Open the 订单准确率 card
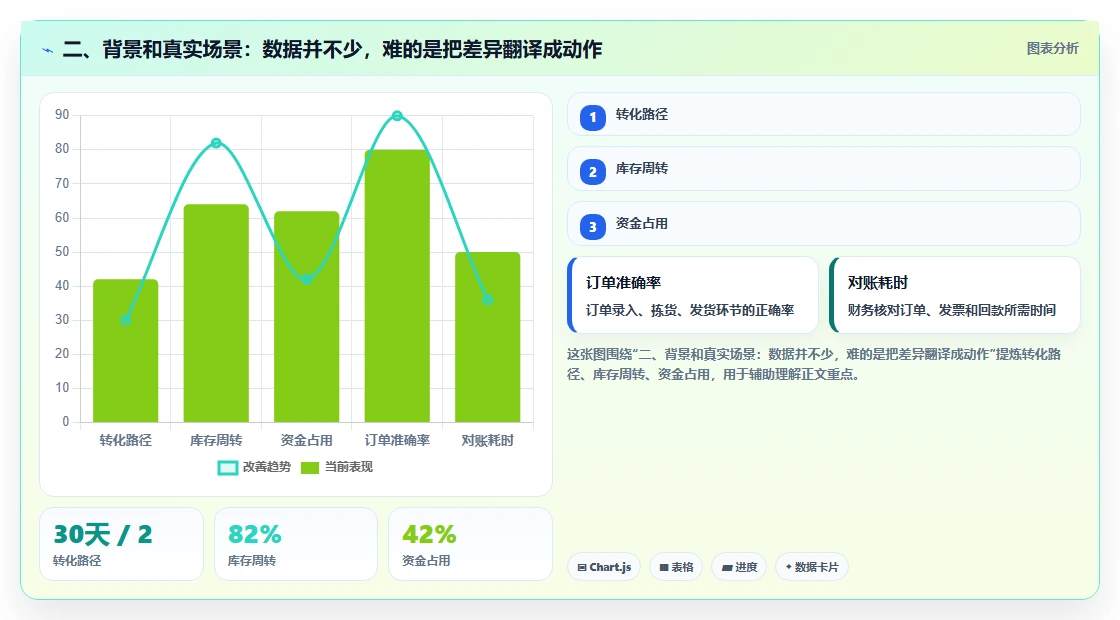The width and height of the screenshot is (1120, 620). (x=693, y=295)
